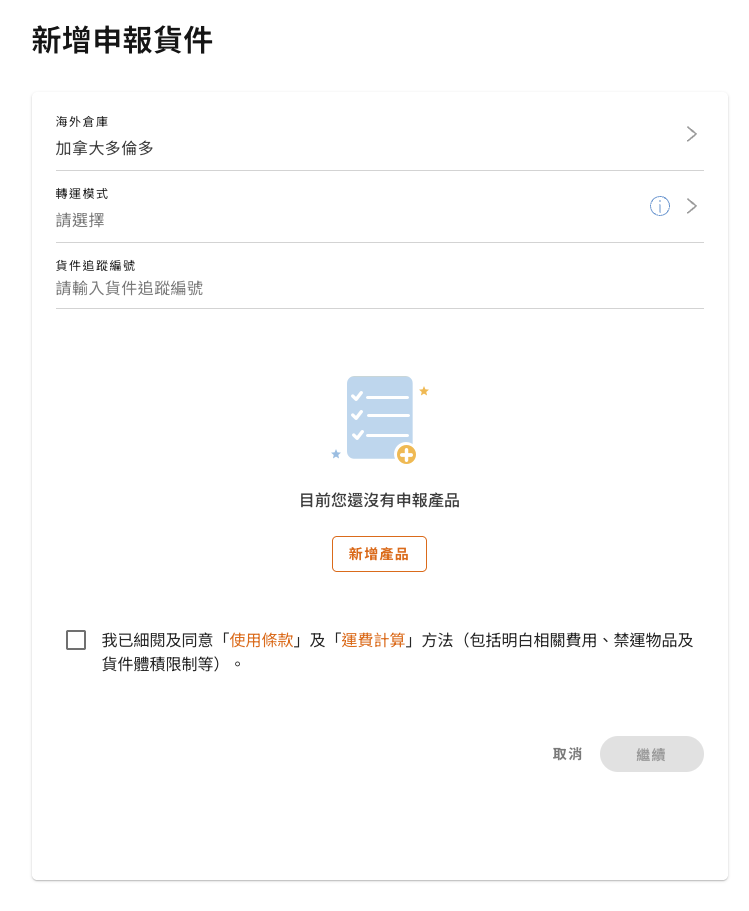This screenshot has height=911, width=749.
Task: Click the 取消 button
Action: [x=567, y=754]
